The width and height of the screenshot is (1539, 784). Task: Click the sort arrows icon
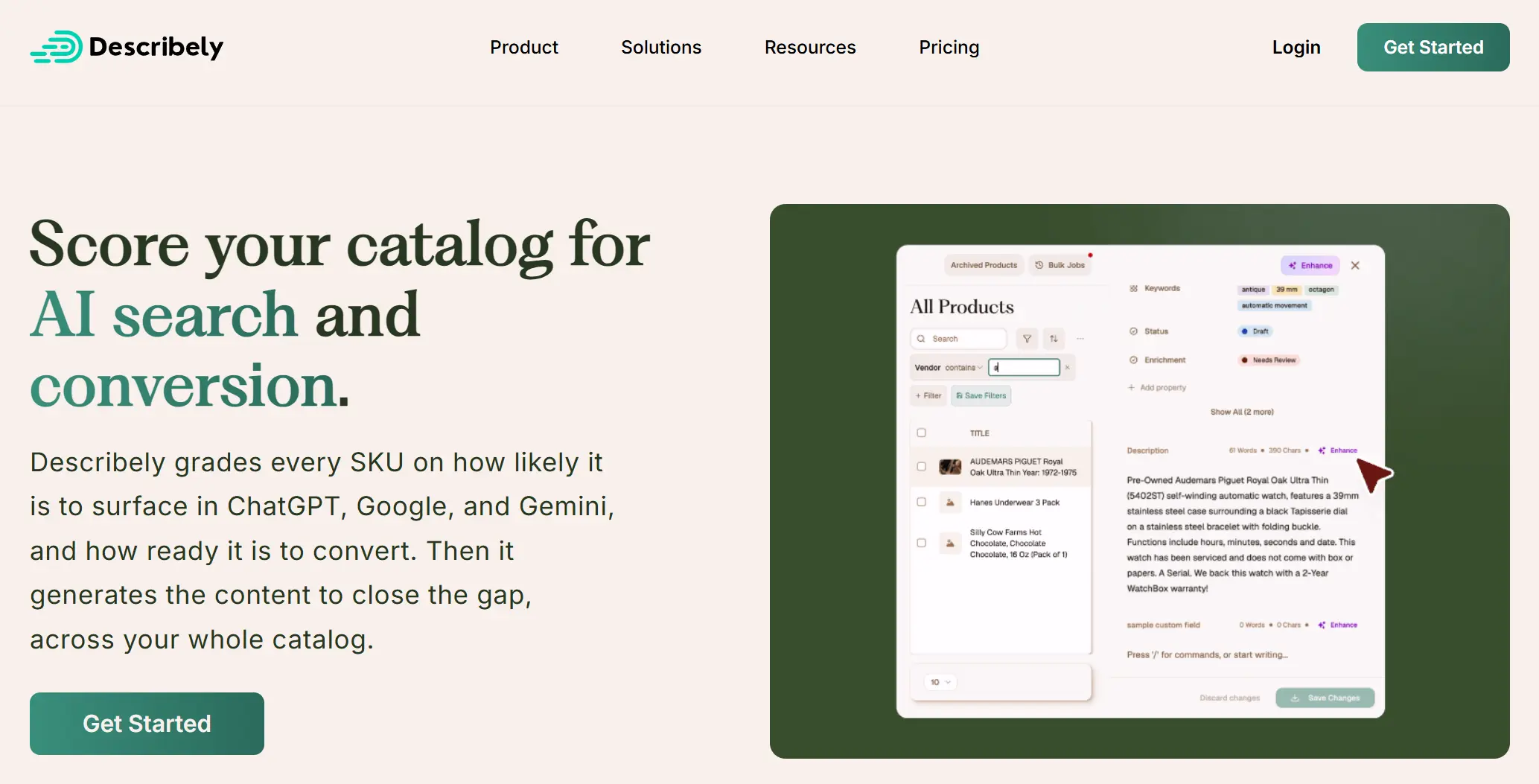1054,339
